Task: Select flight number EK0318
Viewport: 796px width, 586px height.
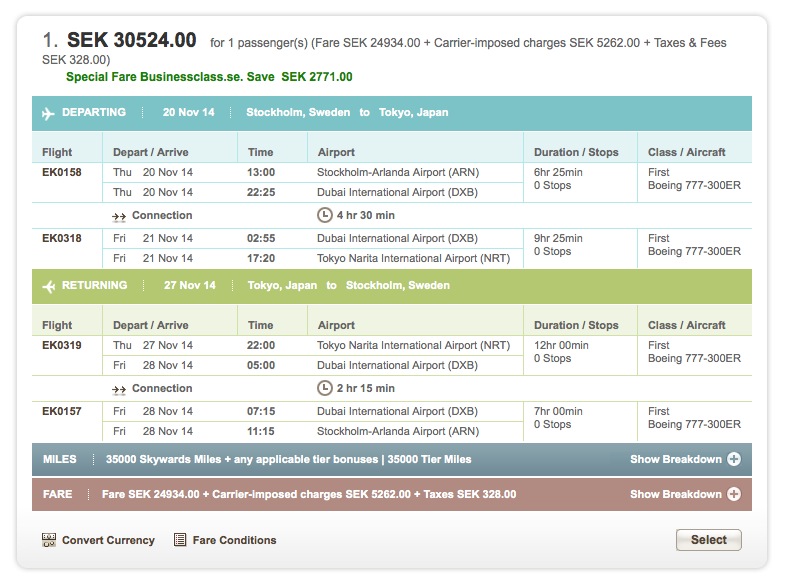Action: pyautogui.click(x=62, y=239)
